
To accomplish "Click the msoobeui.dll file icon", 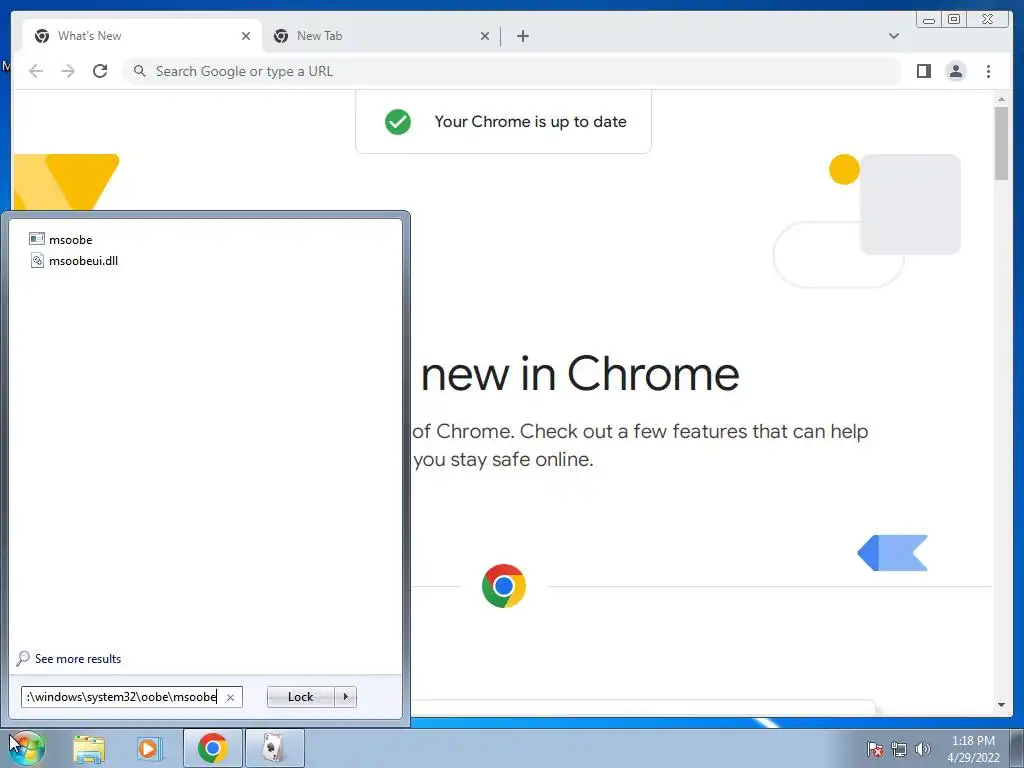I will coord(37,261).
